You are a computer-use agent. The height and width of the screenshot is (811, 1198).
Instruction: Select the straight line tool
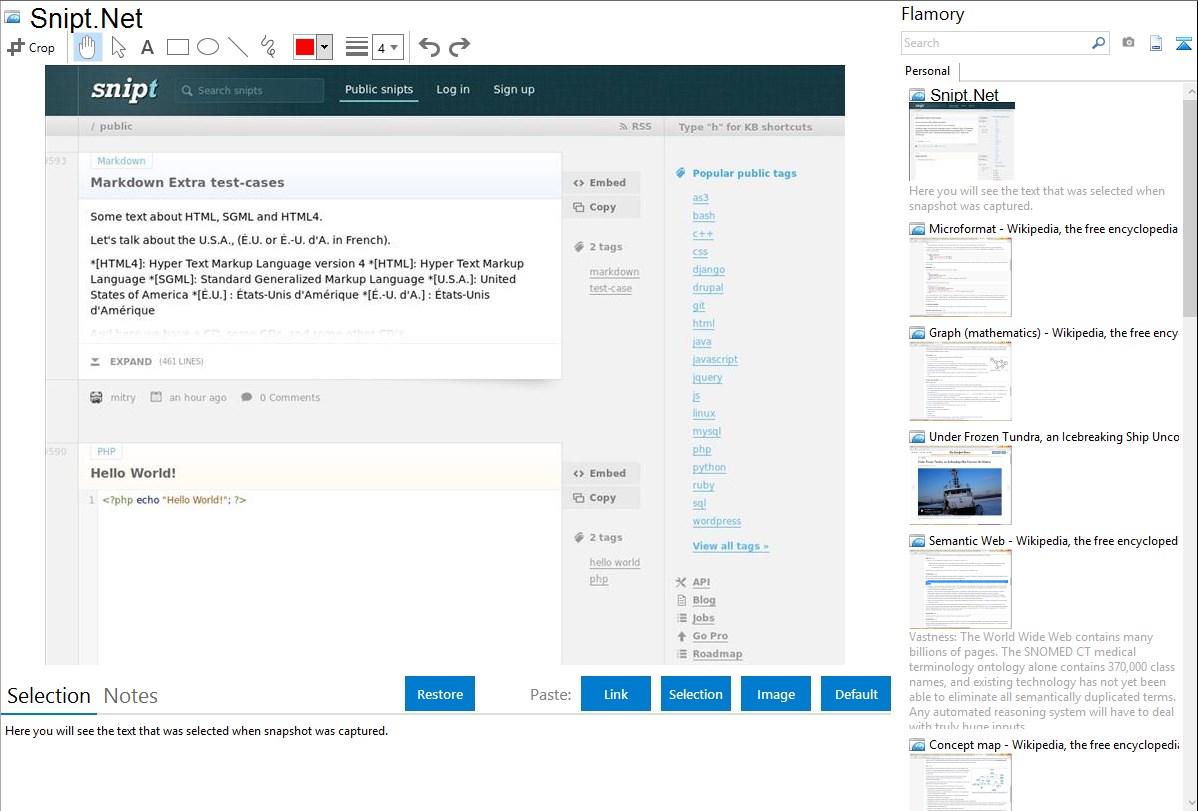pyautogui.click(x=238, y=47)
